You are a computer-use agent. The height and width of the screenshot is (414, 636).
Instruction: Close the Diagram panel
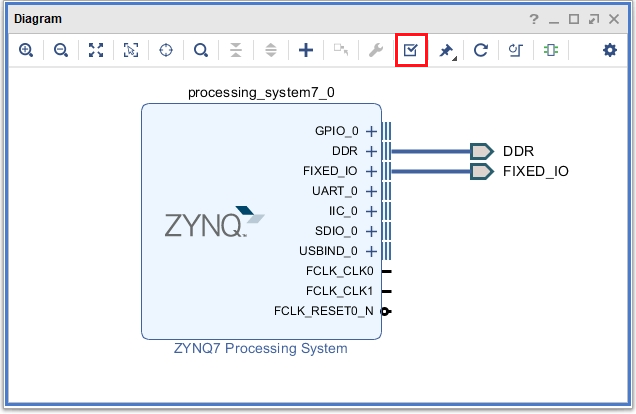click(x=614, y=19)
